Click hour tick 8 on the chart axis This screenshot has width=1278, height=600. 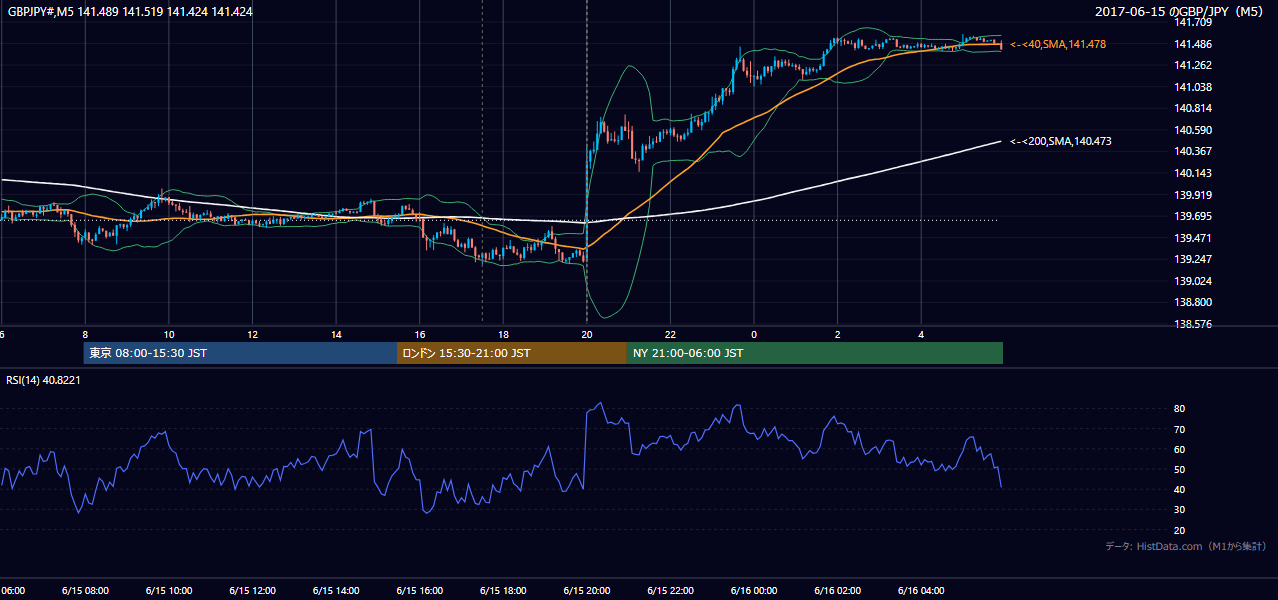85,335
